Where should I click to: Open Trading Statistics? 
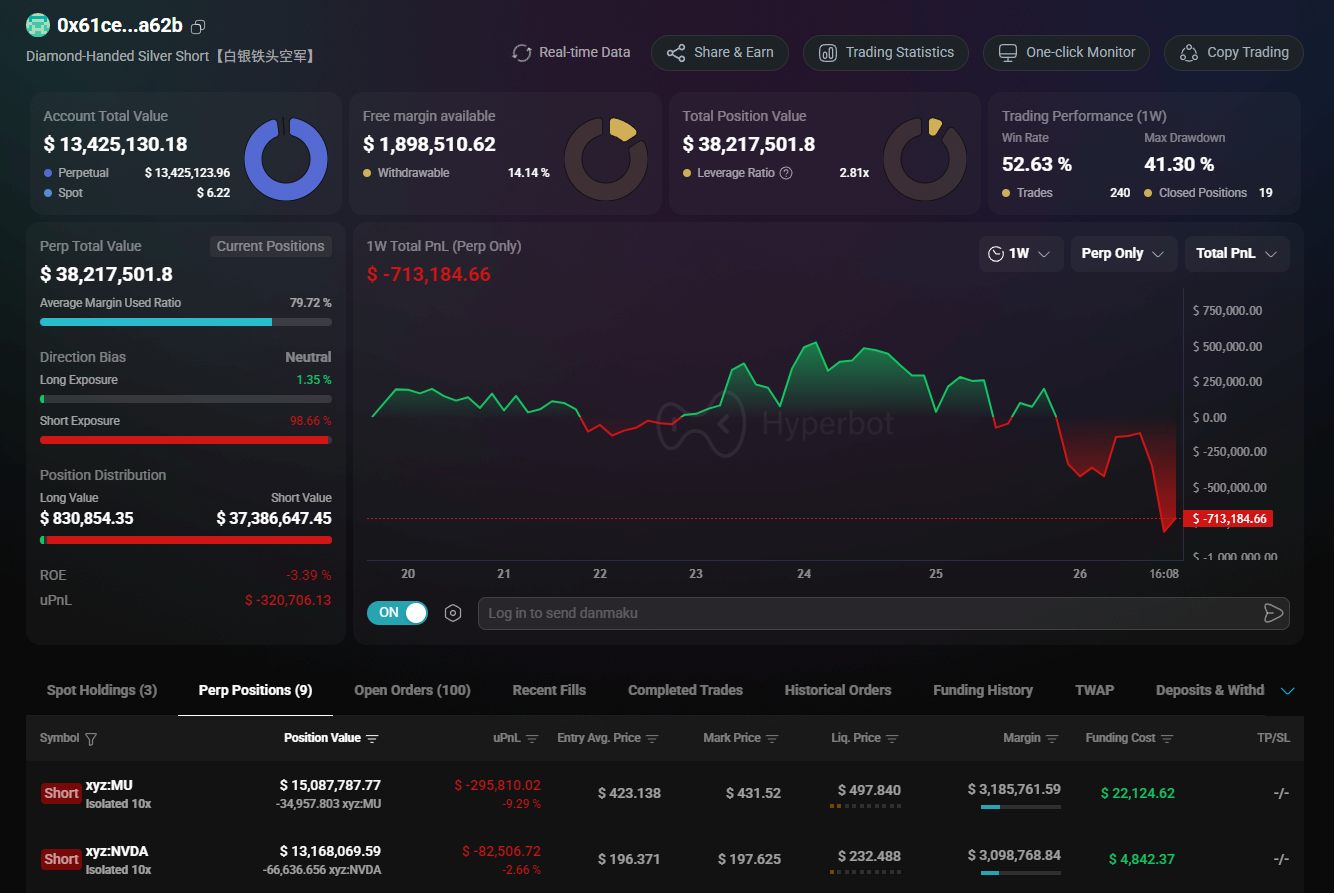click(885, 53)
